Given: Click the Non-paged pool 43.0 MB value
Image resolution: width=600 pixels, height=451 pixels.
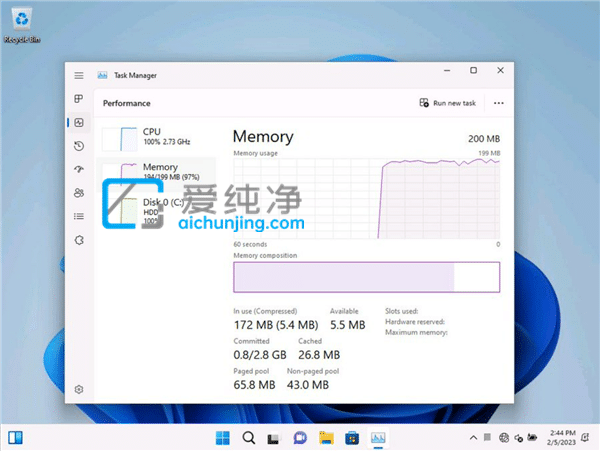Looking at the screenshot, I should tap(308, 385).
